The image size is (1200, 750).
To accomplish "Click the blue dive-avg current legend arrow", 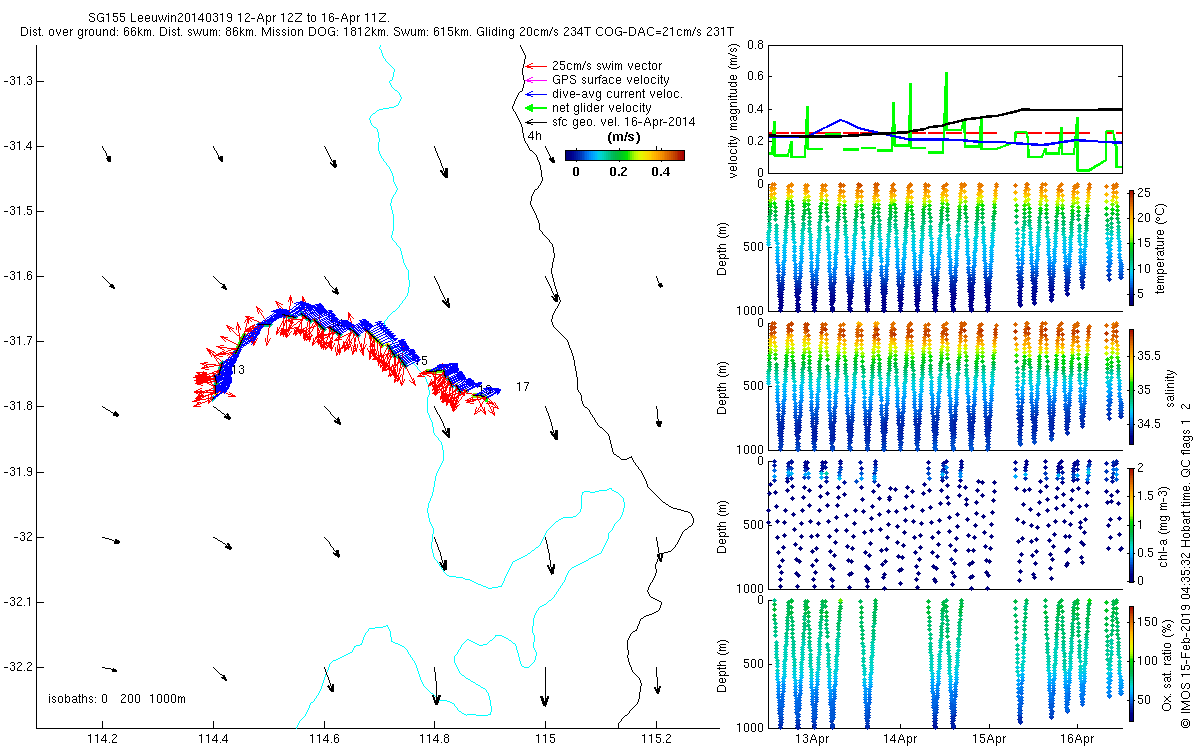I will point(535,94).
